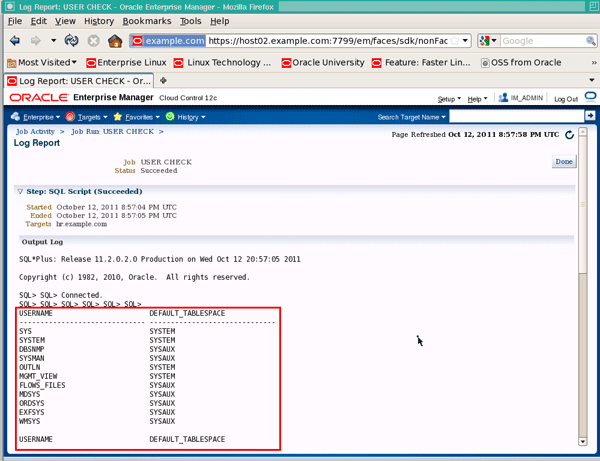The image size is (600, 461).
Task: Click the browser Back arrow
Action: pyautogui.click(x=15, y=40)
